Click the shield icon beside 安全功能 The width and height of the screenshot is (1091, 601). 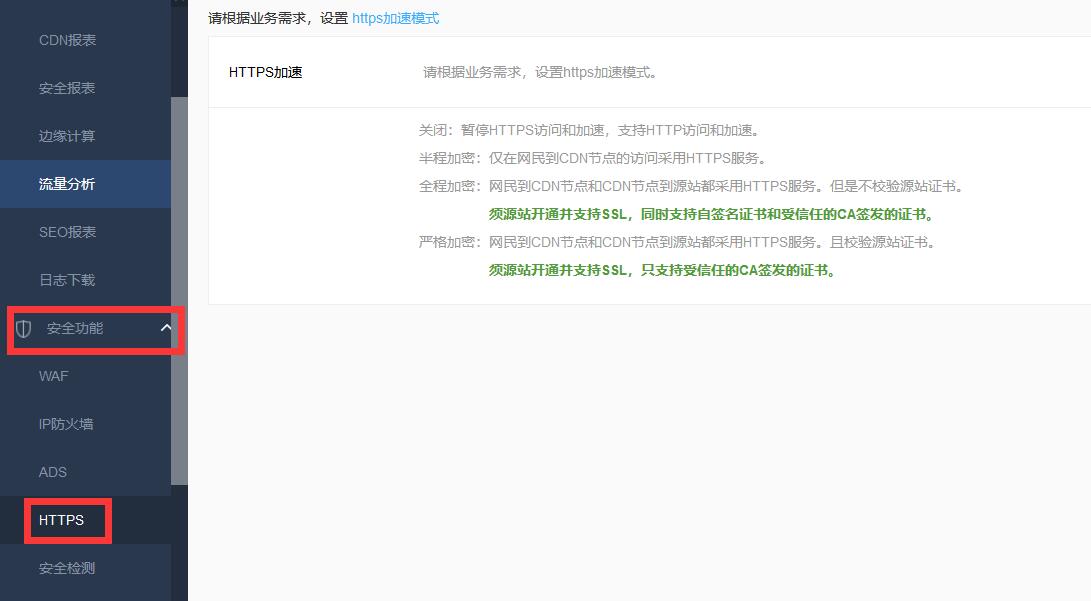tap(24, 329)
